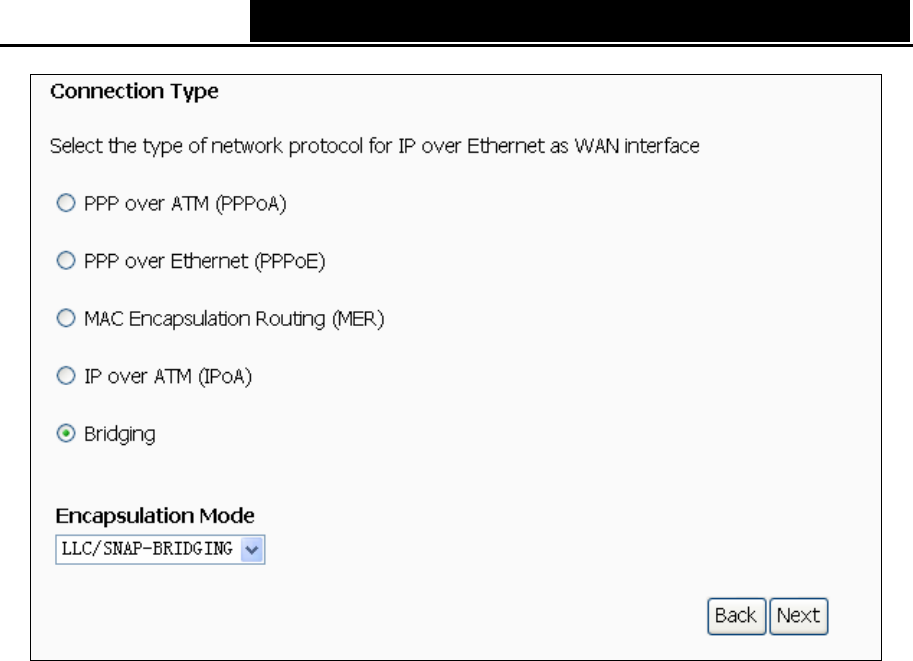Viewport: 913px width, 661px height.
Task: Enable the MAC Encapsulation Routing (MER) radio button
Action: 66,318
